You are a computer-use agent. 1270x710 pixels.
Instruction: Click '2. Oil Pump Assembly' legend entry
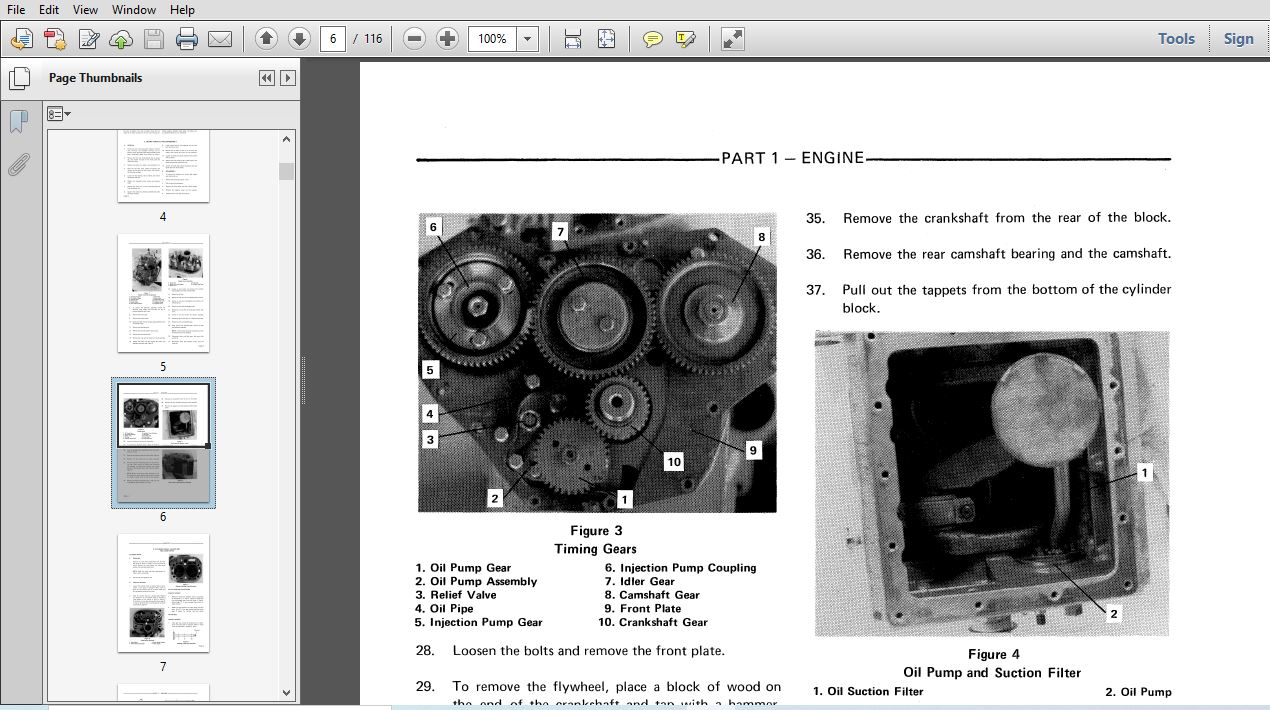pyautogui.click(x=476, y=581)
